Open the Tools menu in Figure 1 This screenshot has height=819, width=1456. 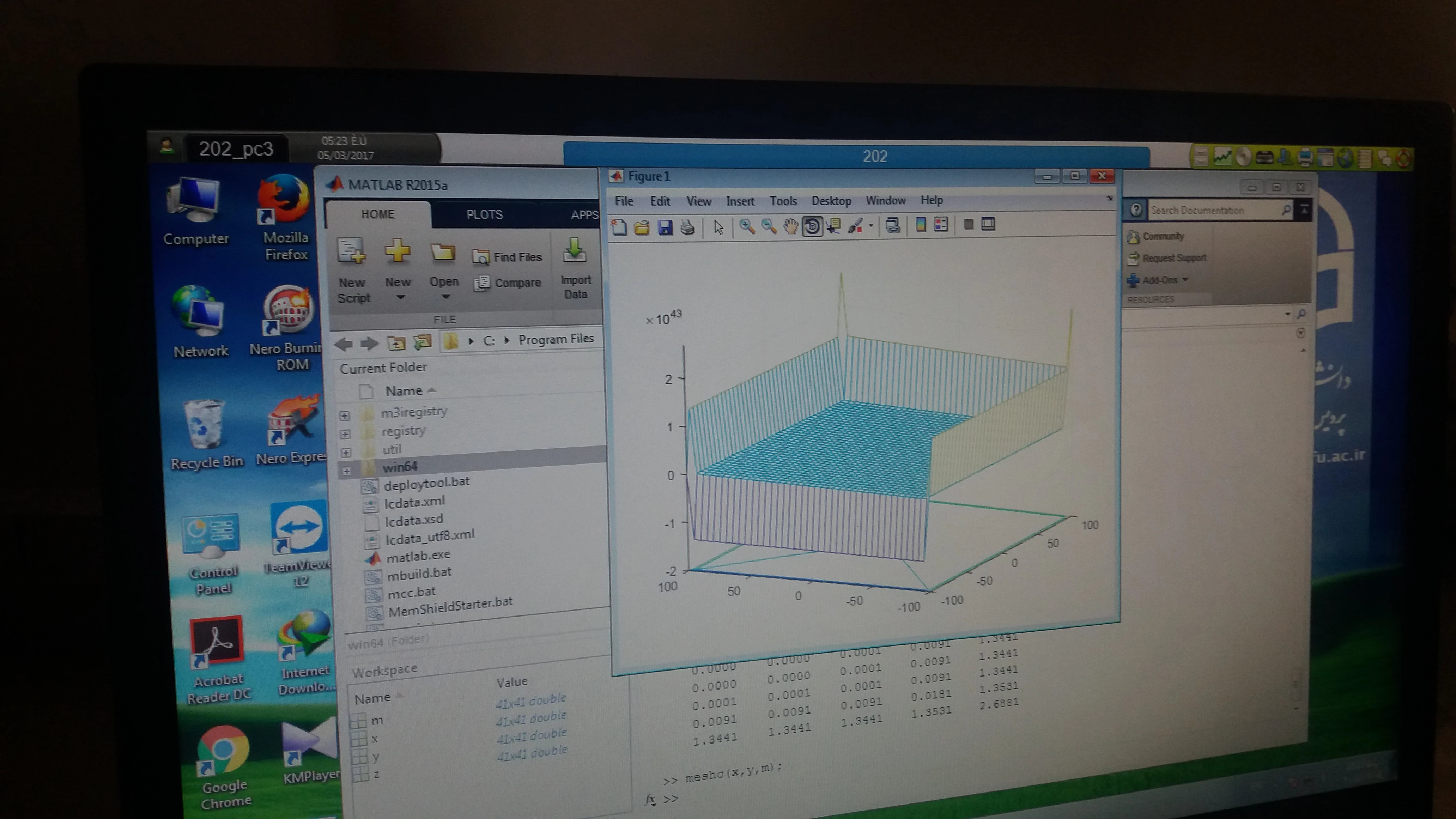click(783, 201)
